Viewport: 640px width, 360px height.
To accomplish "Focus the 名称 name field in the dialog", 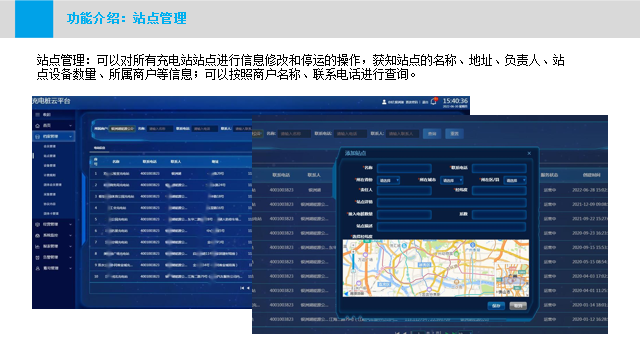I will pos(404,168).
